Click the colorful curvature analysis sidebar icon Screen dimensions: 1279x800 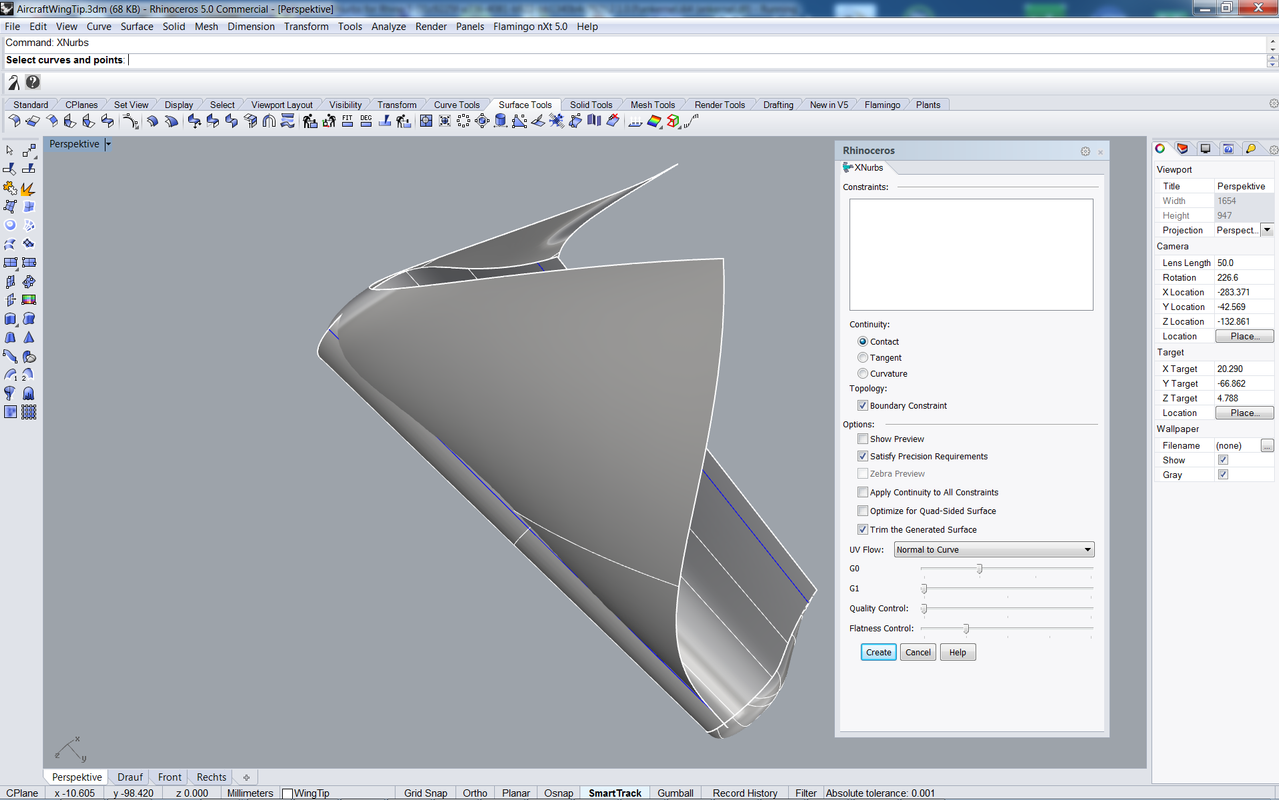(28, 299)
